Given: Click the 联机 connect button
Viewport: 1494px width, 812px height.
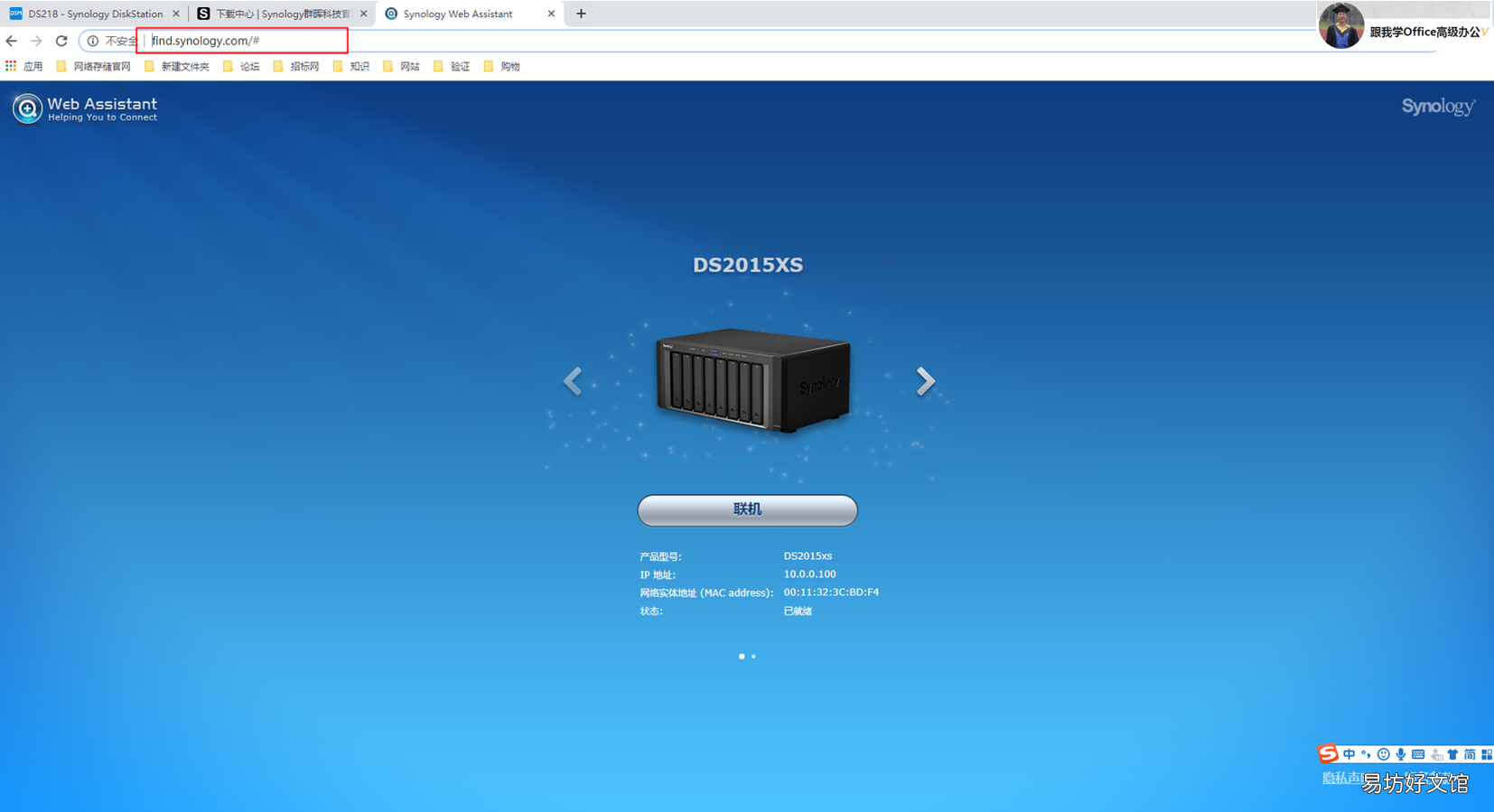Looking at the screenshot, I should tap(747, 509).
